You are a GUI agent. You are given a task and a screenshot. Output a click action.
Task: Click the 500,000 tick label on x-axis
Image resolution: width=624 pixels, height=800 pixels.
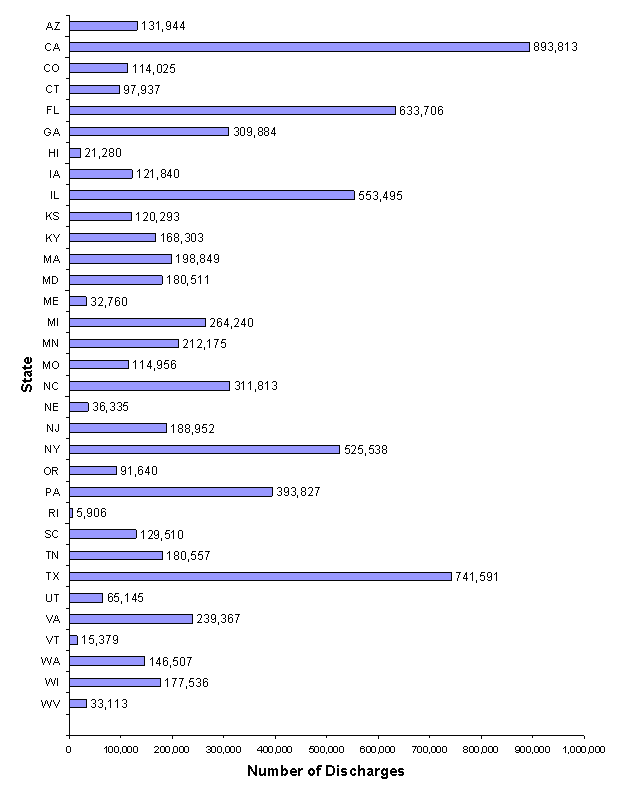point(326,749)
